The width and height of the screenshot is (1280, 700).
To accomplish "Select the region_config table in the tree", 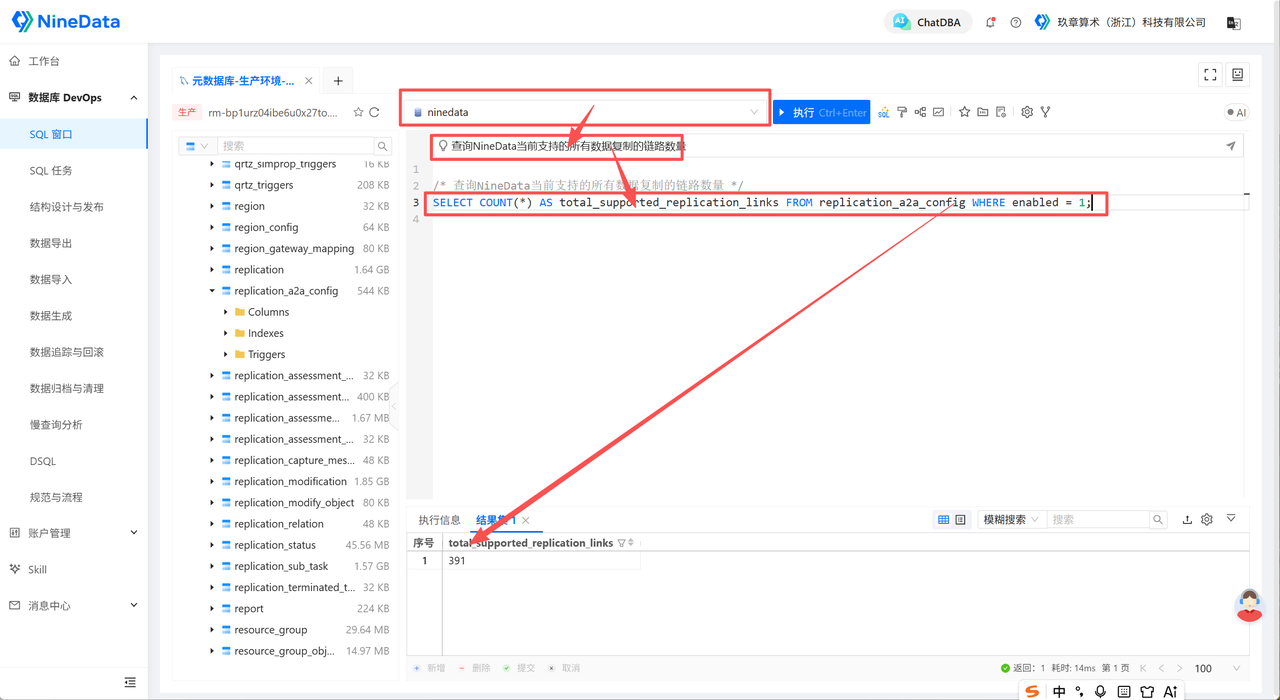I will (x=266, y=227).
